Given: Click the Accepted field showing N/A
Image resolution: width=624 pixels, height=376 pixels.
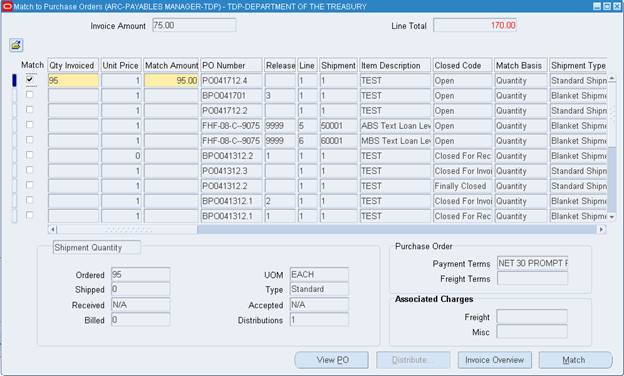Looking at the screenshot, I should (320, 305).
